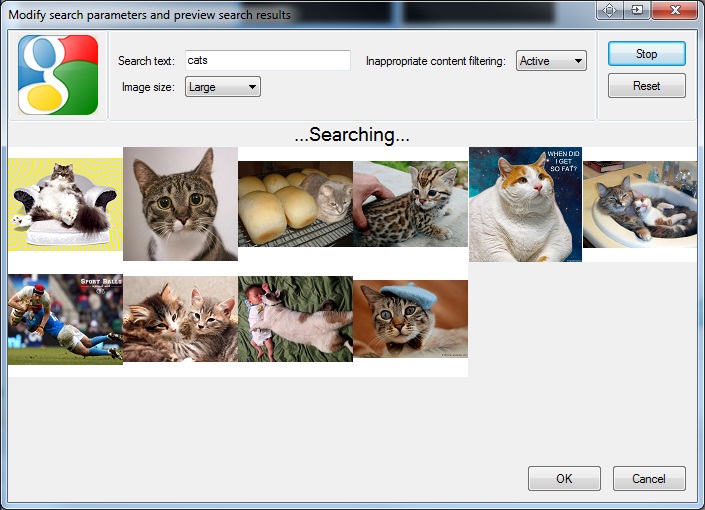Choose the cat wearing blue beret image
Screen dimensions: 705x510
pos(410,319)
